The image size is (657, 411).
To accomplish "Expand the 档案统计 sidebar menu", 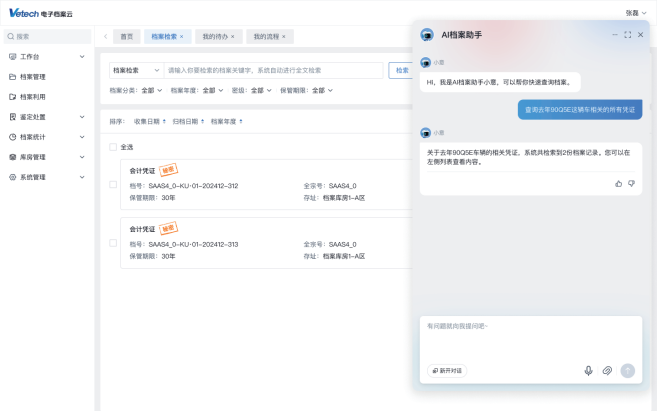I will coord(82,137).
